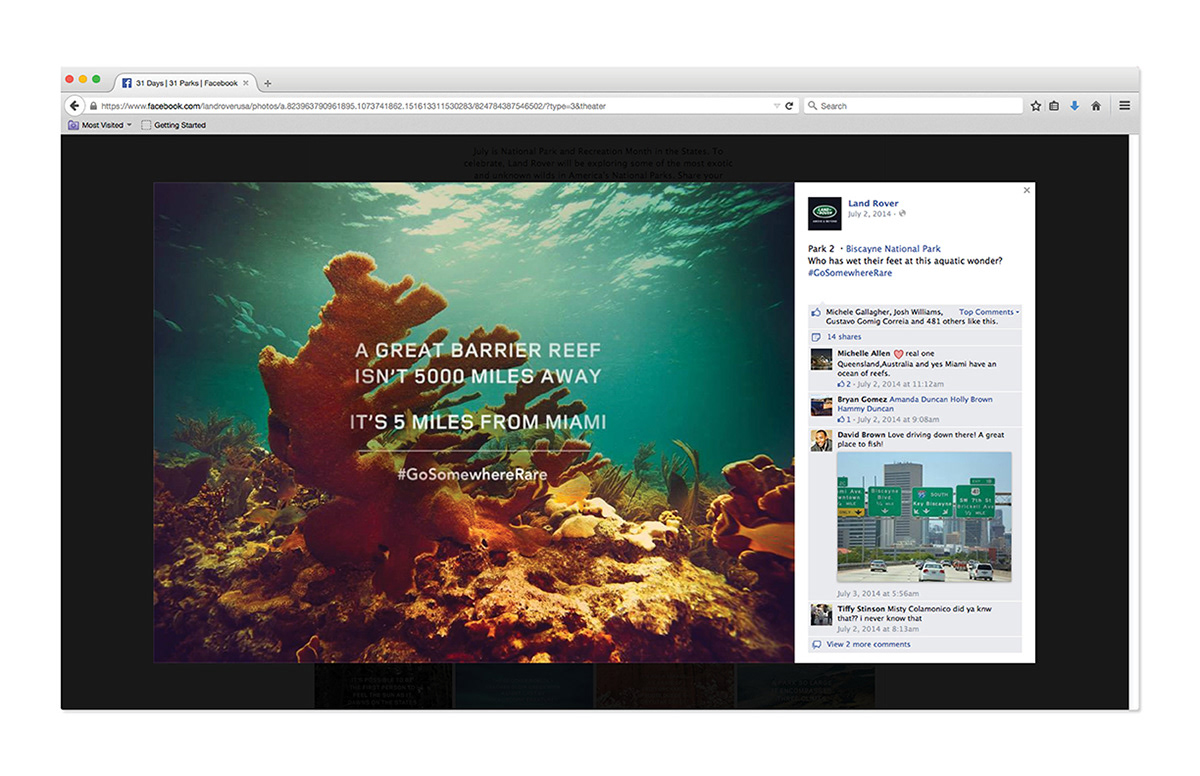Close the 31 Days | 31 Parks tab
This screenshot has width=1200, height=776.
click(246, 83)
